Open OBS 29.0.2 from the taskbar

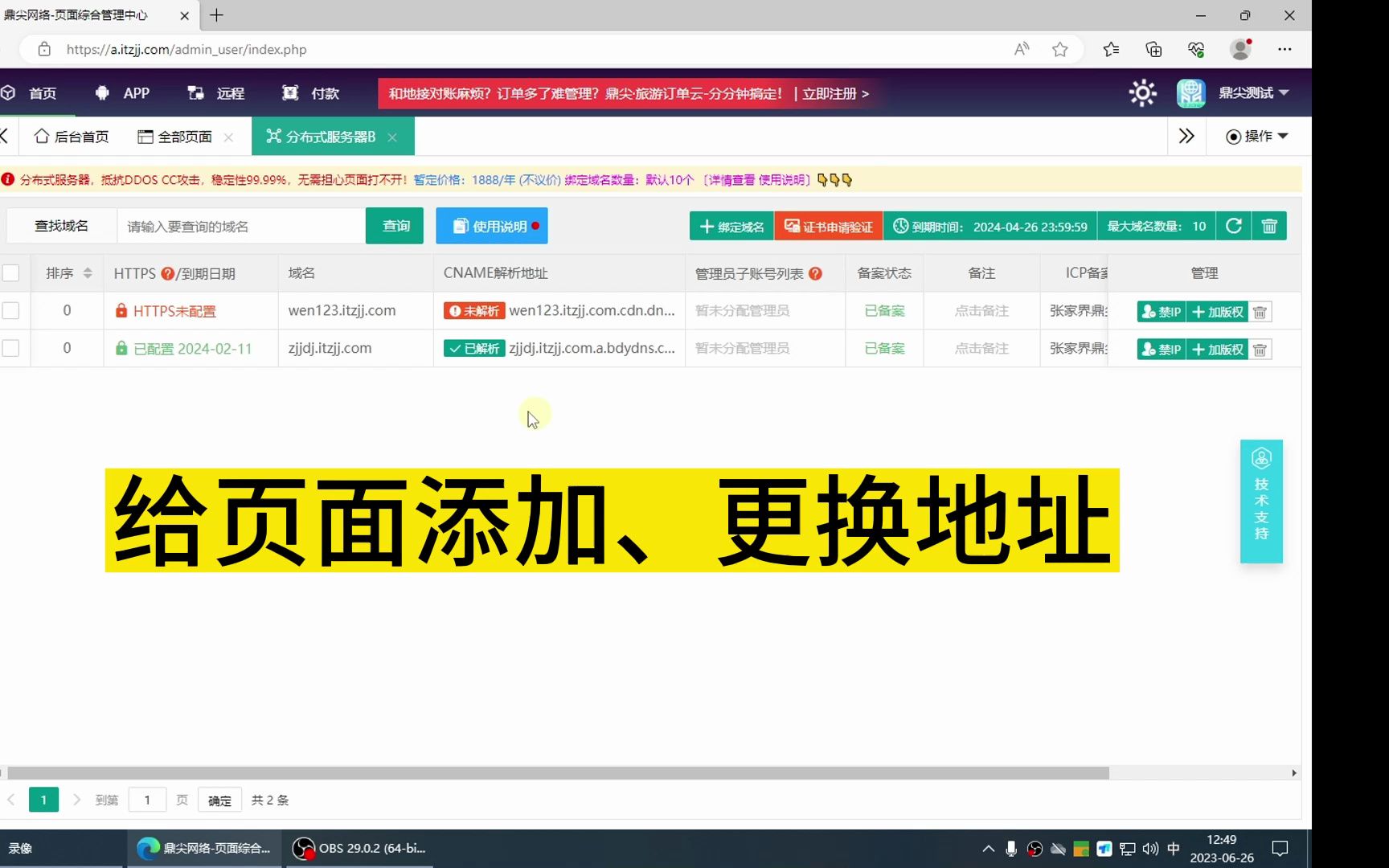point(359,848)
